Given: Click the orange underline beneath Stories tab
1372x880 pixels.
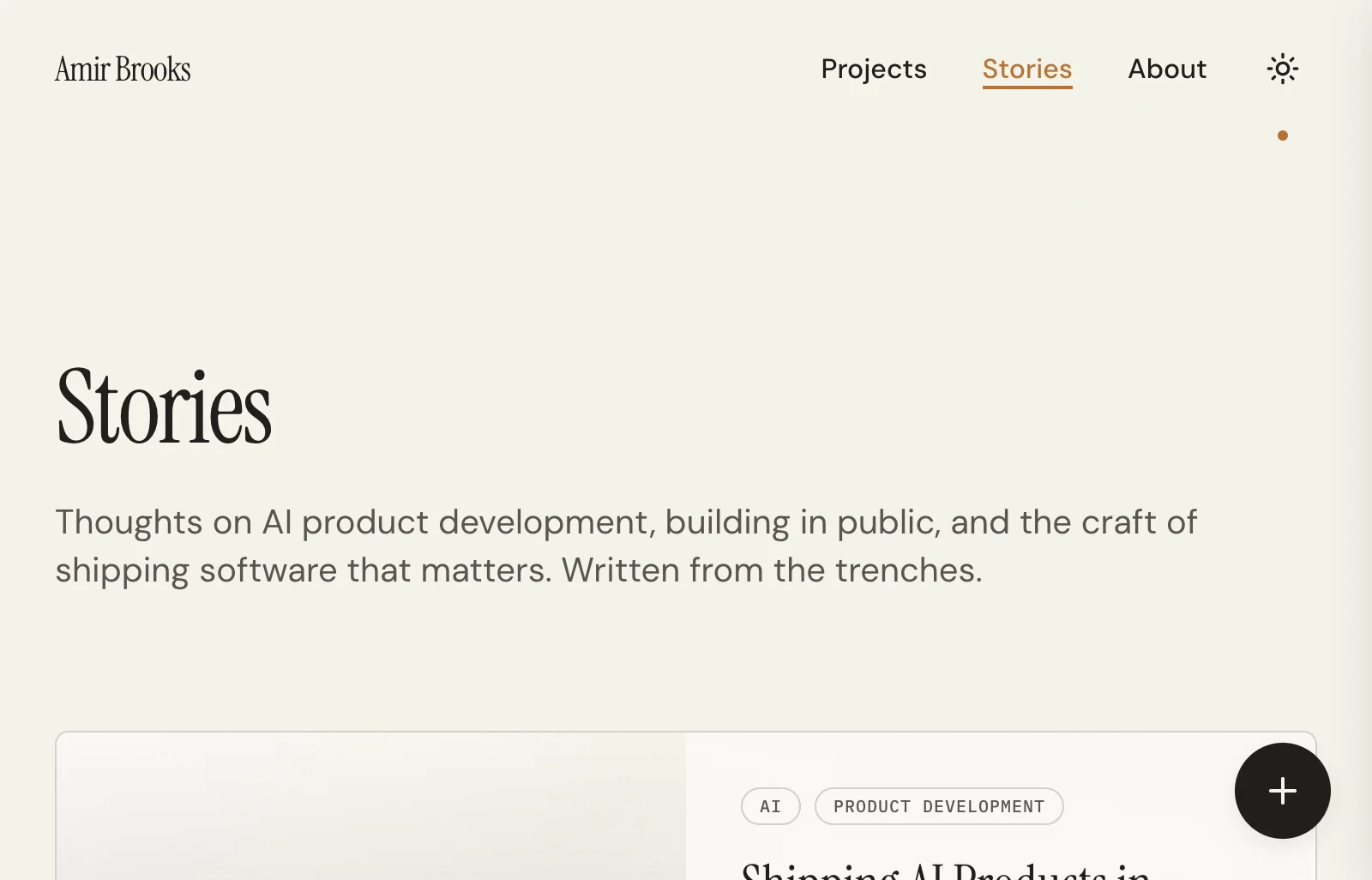Looking at the screenshot, I should point(1027,87).
